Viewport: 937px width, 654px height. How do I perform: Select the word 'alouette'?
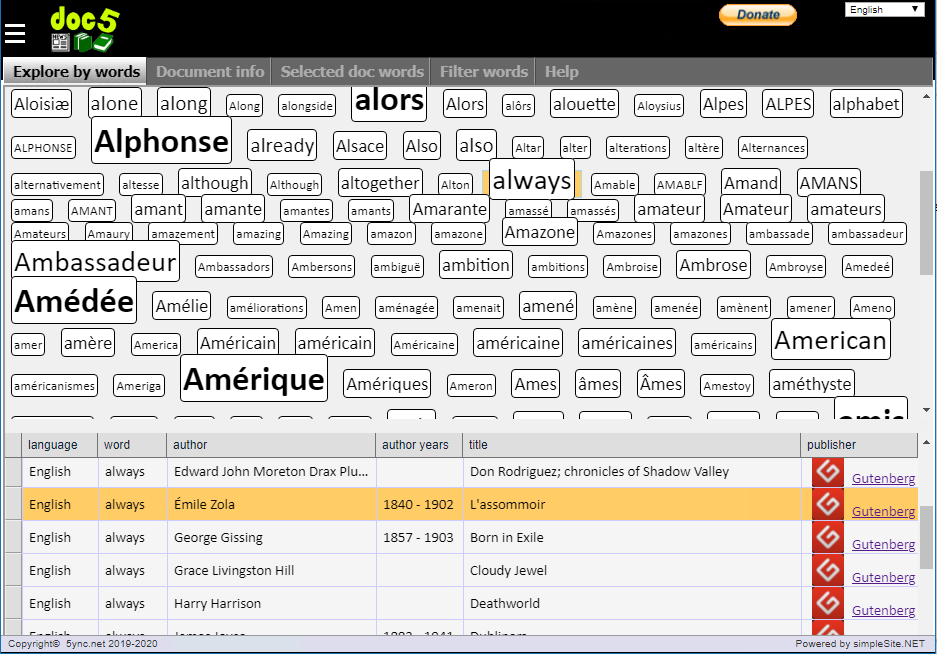point(584,104)
